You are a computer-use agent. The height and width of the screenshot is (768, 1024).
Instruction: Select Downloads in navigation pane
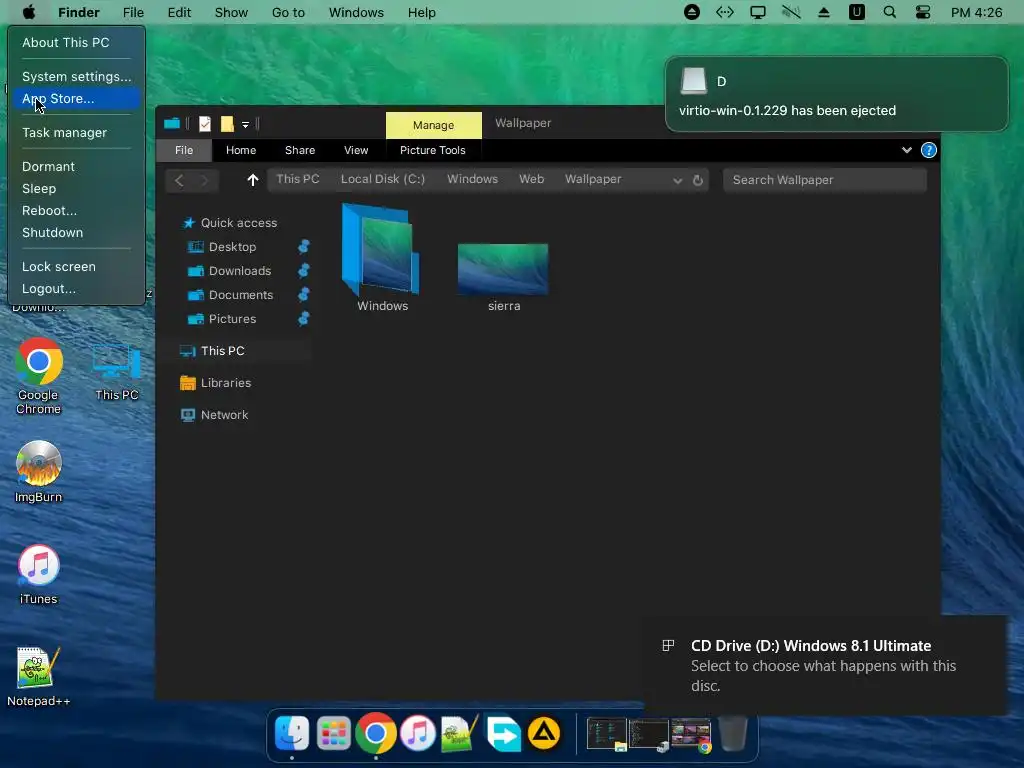click(x=240, y=271)
